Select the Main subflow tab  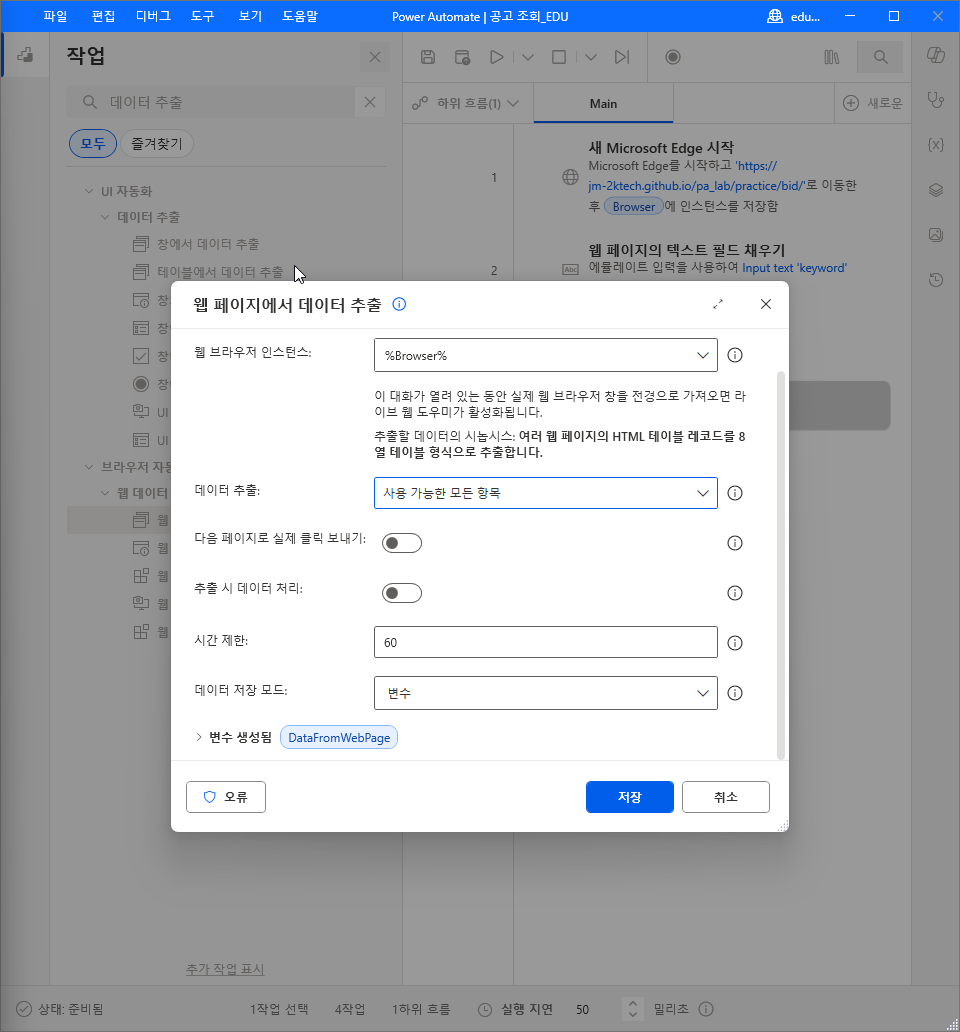pyautogui.click(x=603, y=103)
